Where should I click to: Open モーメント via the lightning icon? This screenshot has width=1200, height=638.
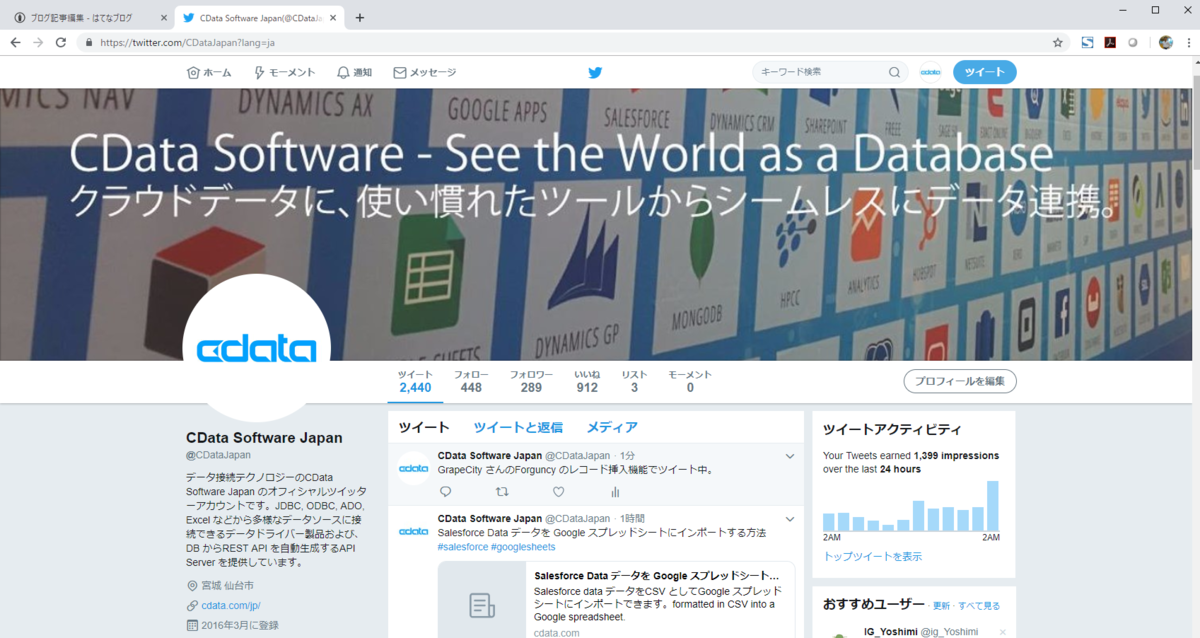point(261,71)
